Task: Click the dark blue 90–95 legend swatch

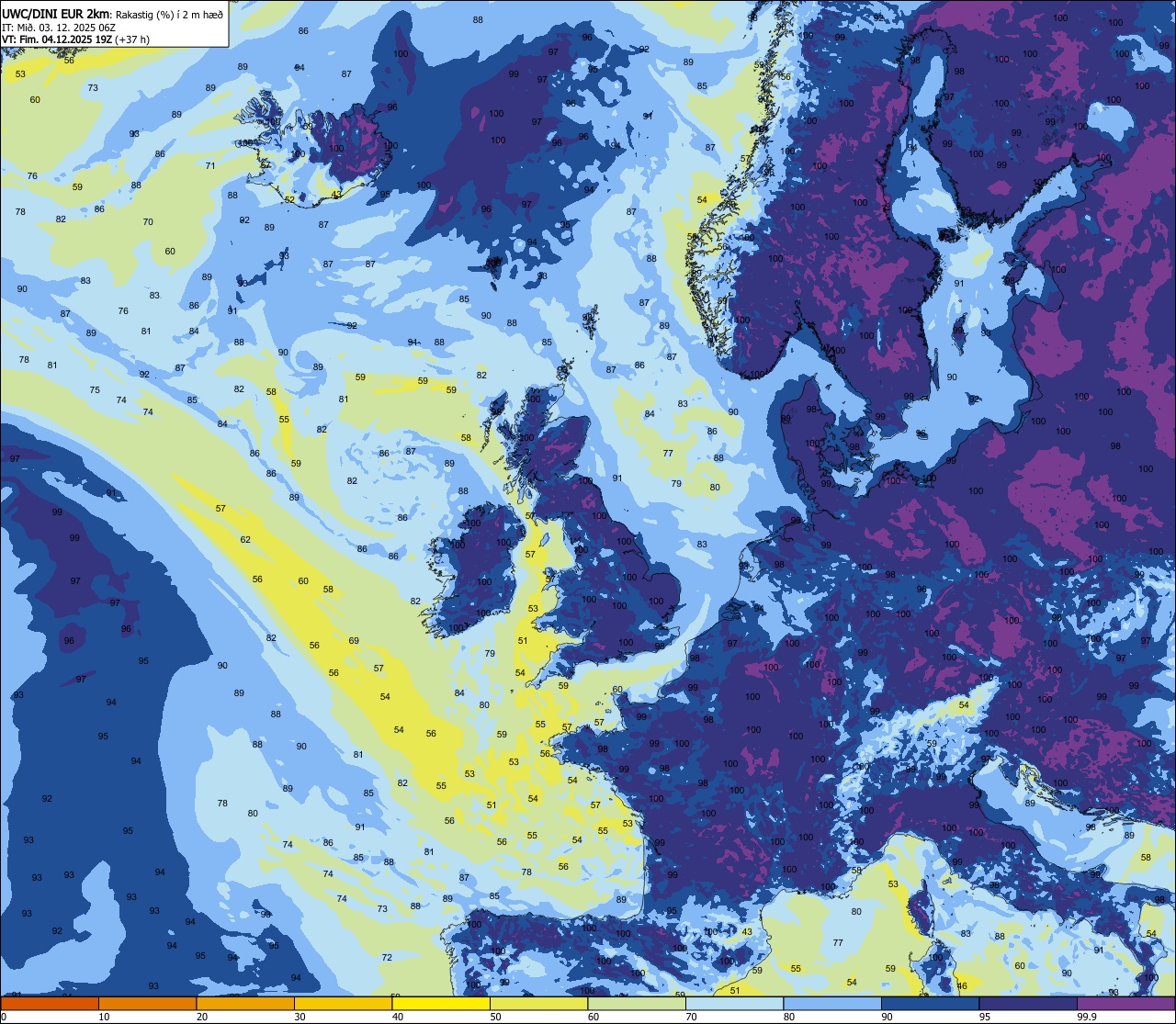Action: point(930,1004)
